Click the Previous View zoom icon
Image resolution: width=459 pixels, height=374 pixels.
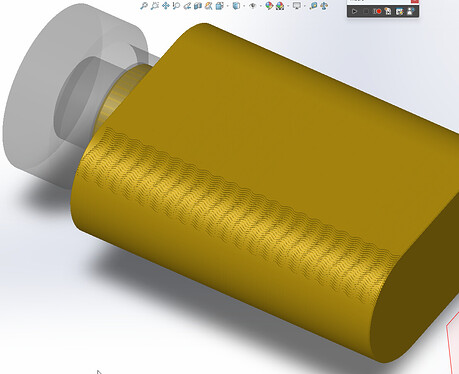tap(176, 6)
